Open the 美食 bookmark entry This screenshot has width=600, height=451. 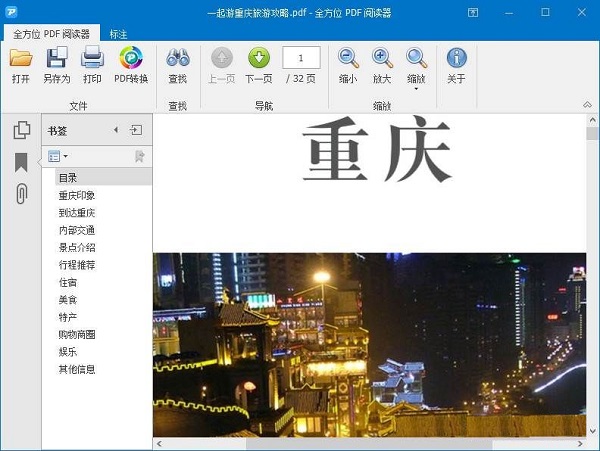[68, 299]
